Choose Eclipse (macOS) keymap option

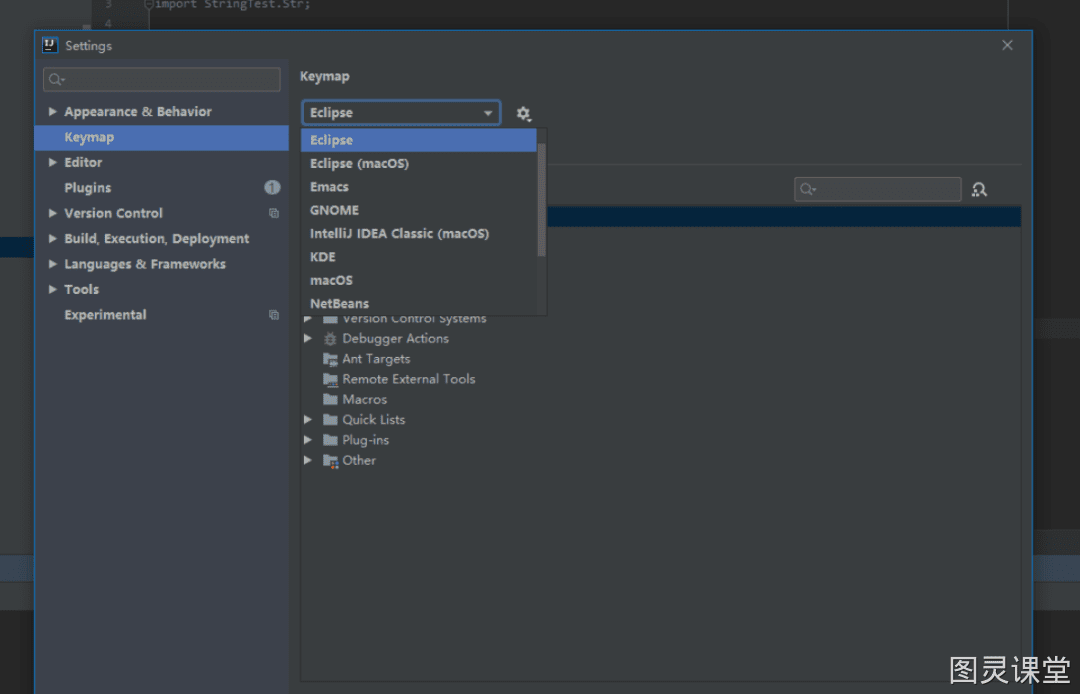419,164
